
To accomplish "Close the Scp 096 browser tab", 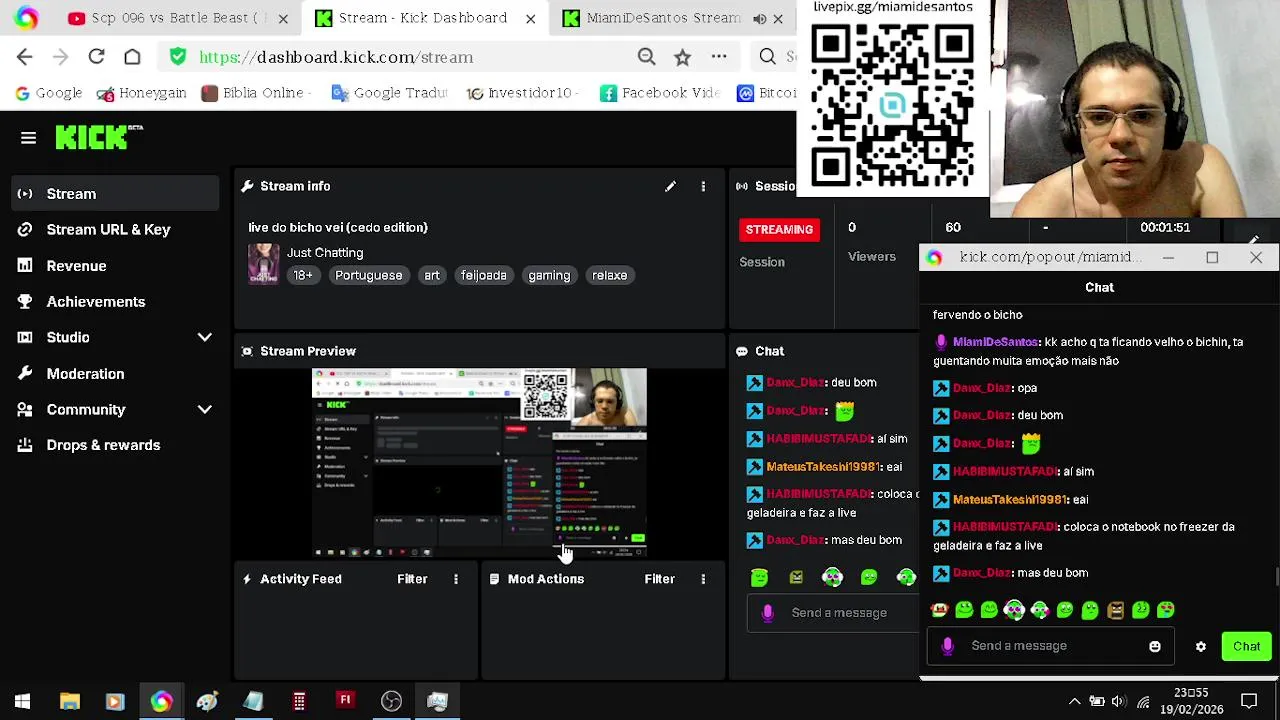I will point(283,18).
